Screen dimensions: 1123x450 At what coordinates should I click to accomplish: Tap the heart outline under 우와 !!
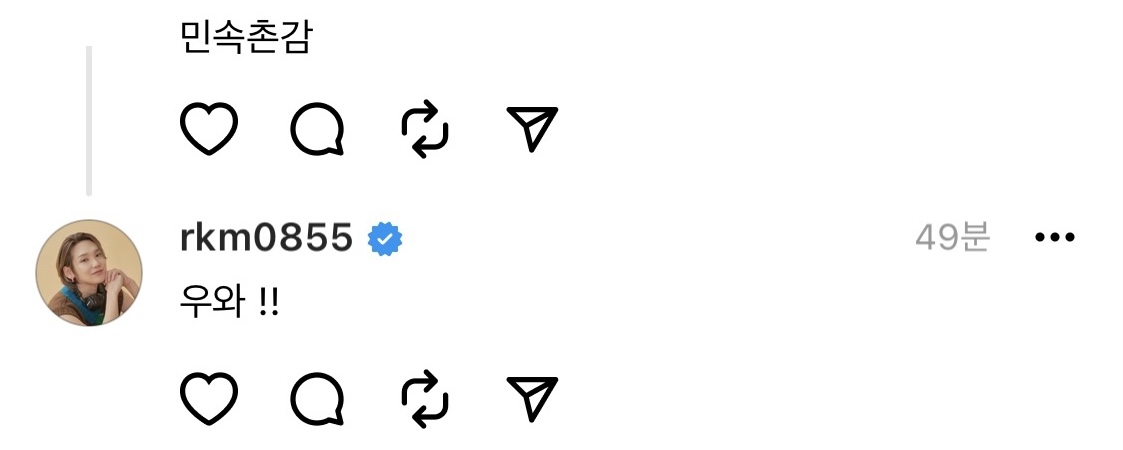tap(208, 399)
